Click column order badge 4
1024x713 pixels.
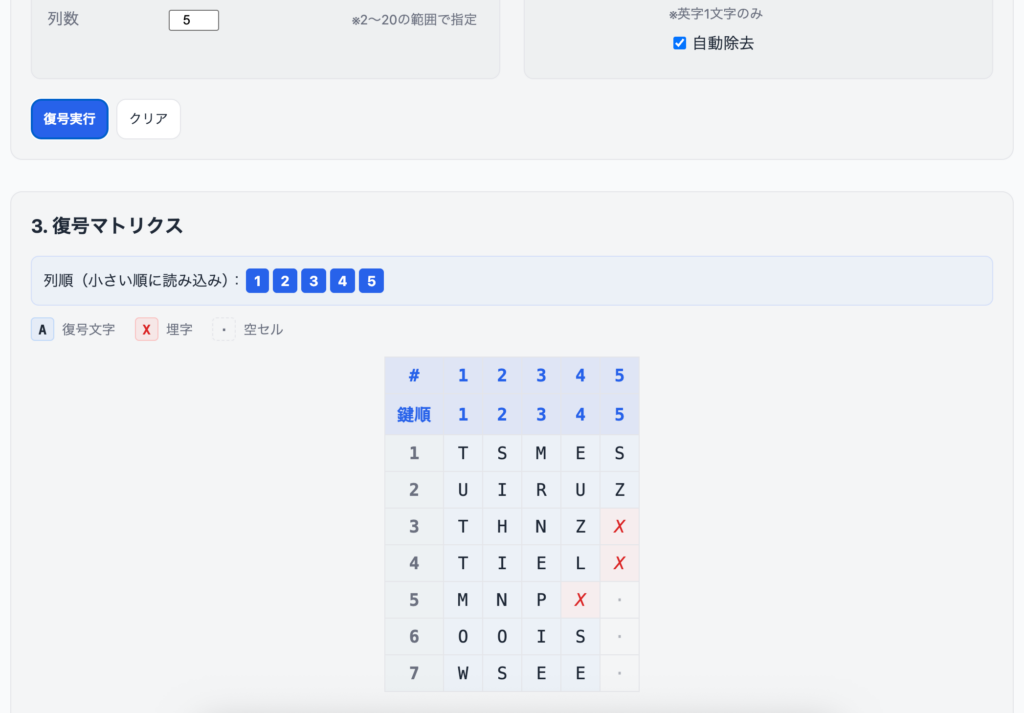pos(342,281)
